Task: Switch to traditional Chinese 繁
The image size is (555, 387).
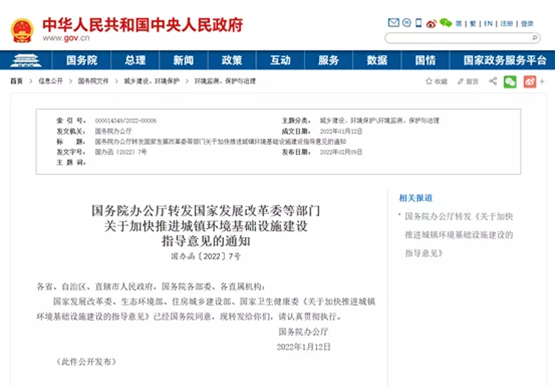Action: coord(473,24)
